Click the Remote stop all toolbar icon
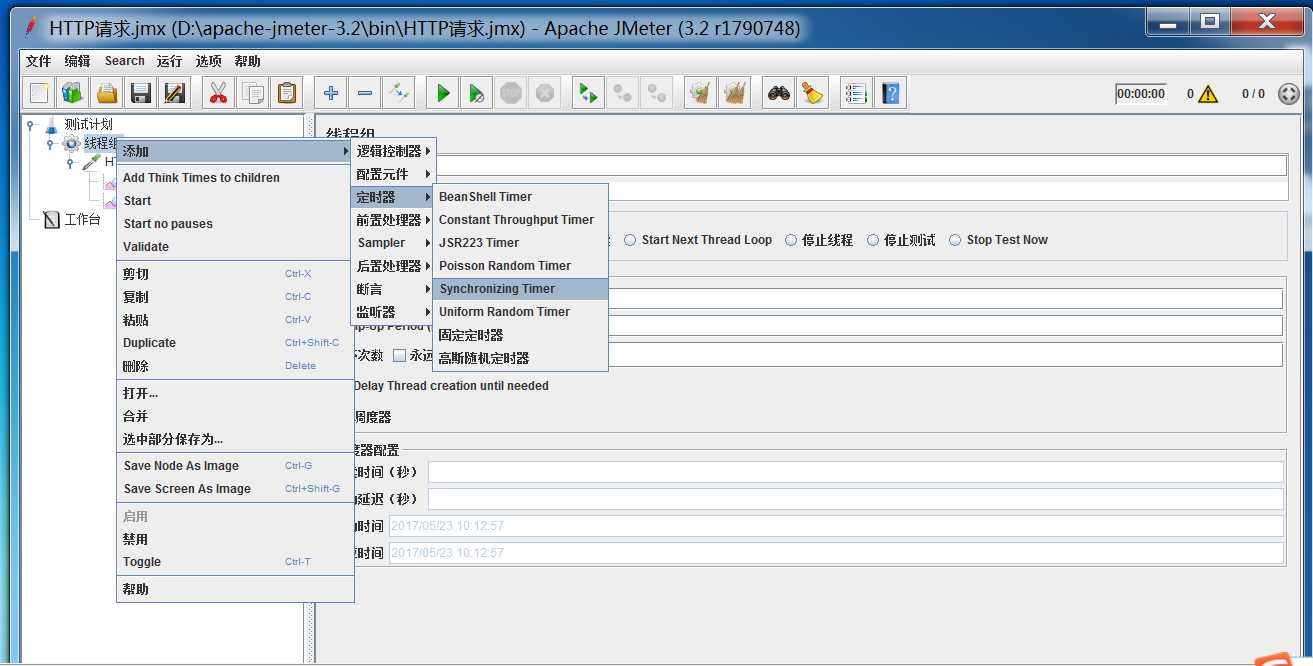This screenshot has height=666, width=1313. click(x=622, y=94)
